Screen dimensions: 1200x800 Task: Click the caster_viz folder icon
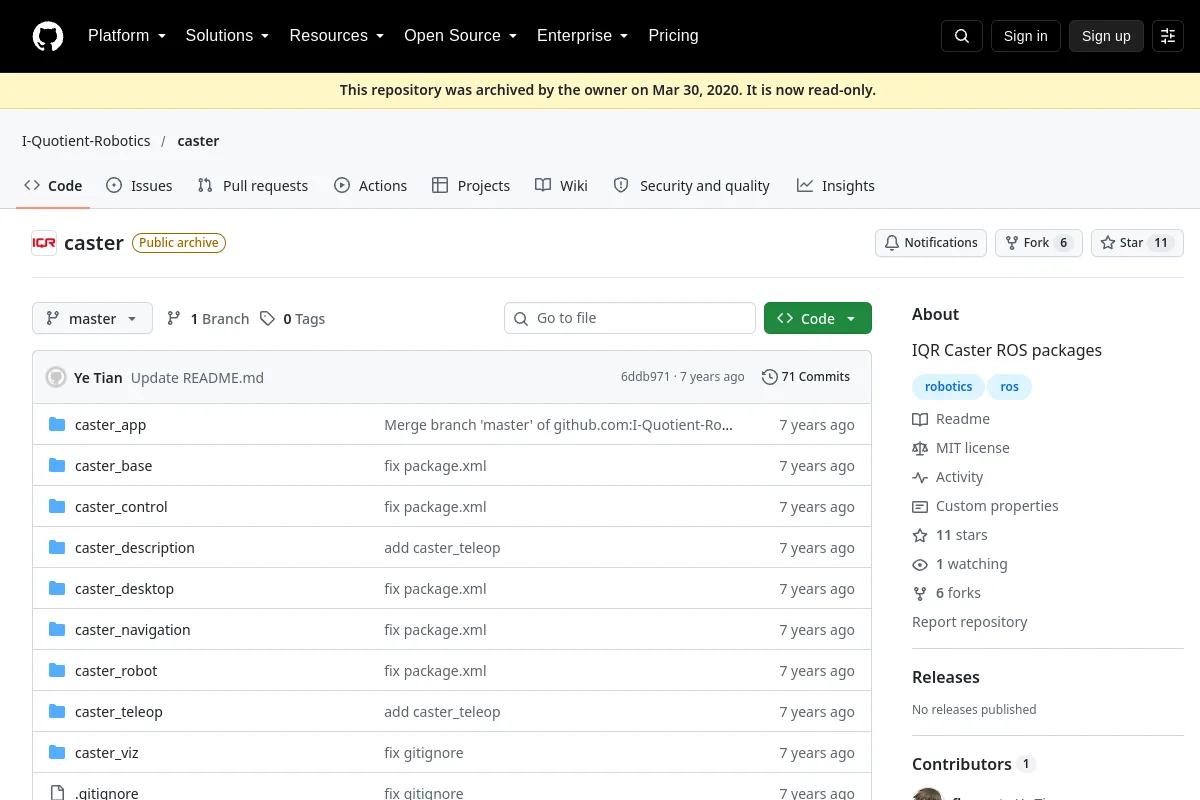(57, 753)
